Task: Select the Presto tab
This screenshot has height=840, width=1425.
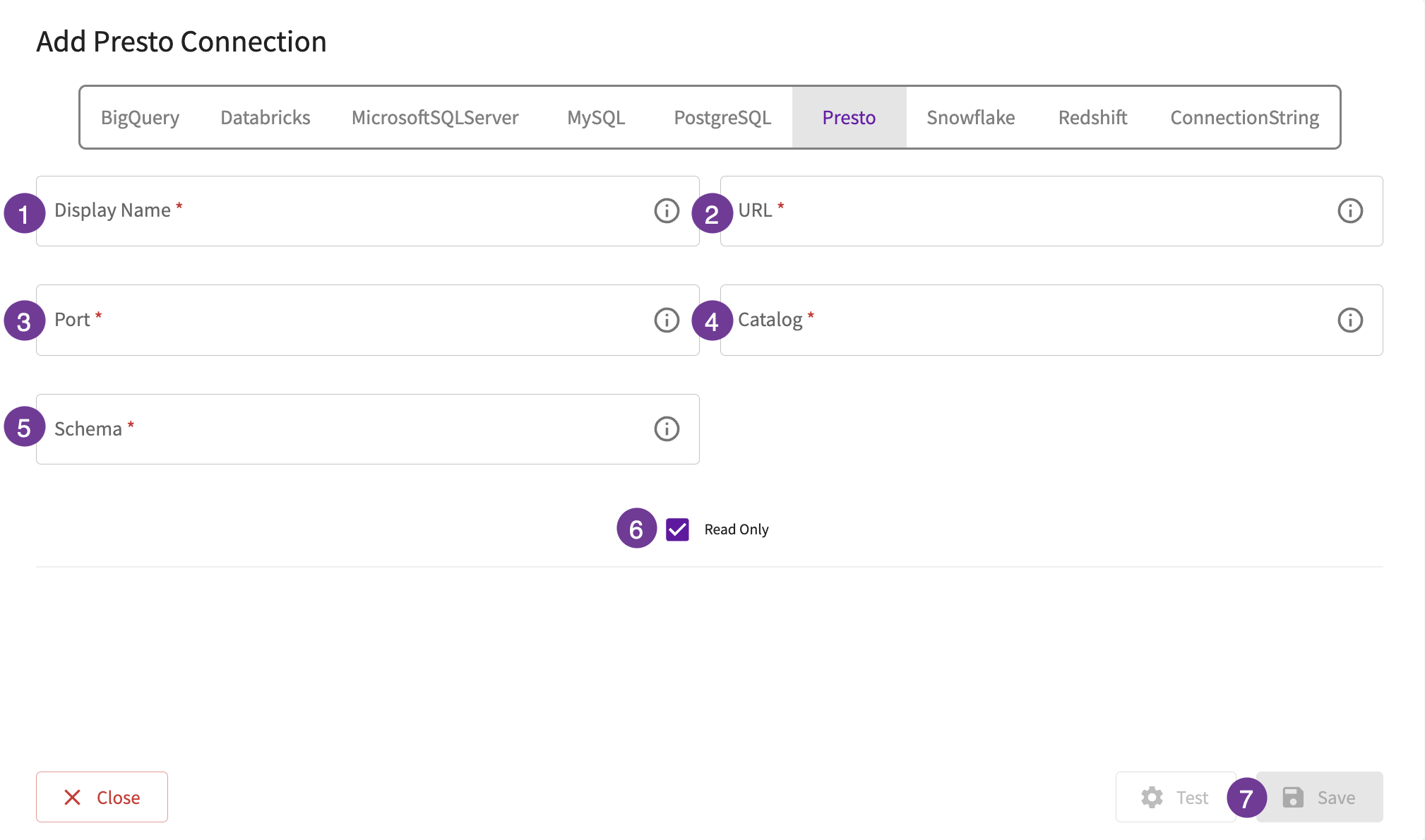Action: tap(849, 117)
